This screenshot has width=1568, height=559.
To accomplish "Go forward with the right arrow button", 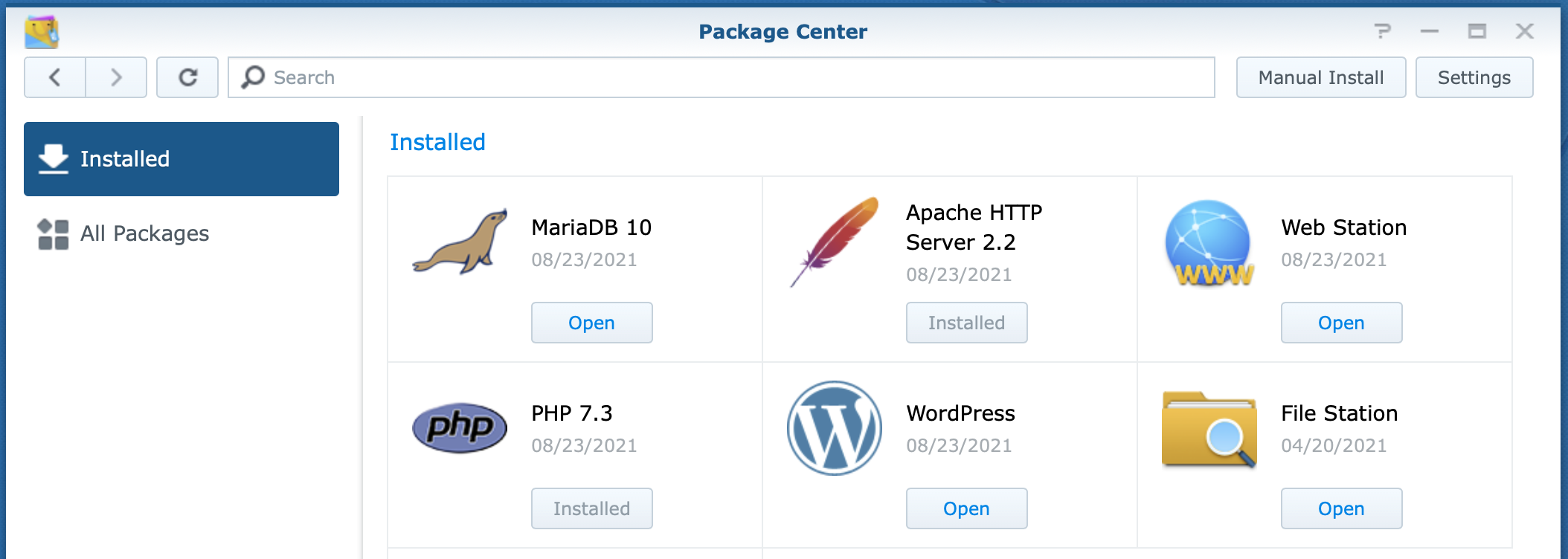I will (116, 77).
